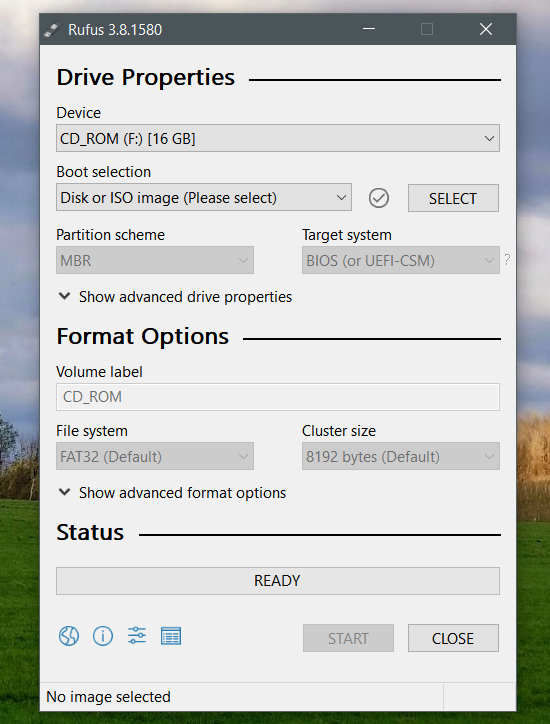Image resolution: width=550 pixels, height=724 pixels.
Task: Open the Device dropdown list
Action: pyautogui.click(x=278, y=138)
